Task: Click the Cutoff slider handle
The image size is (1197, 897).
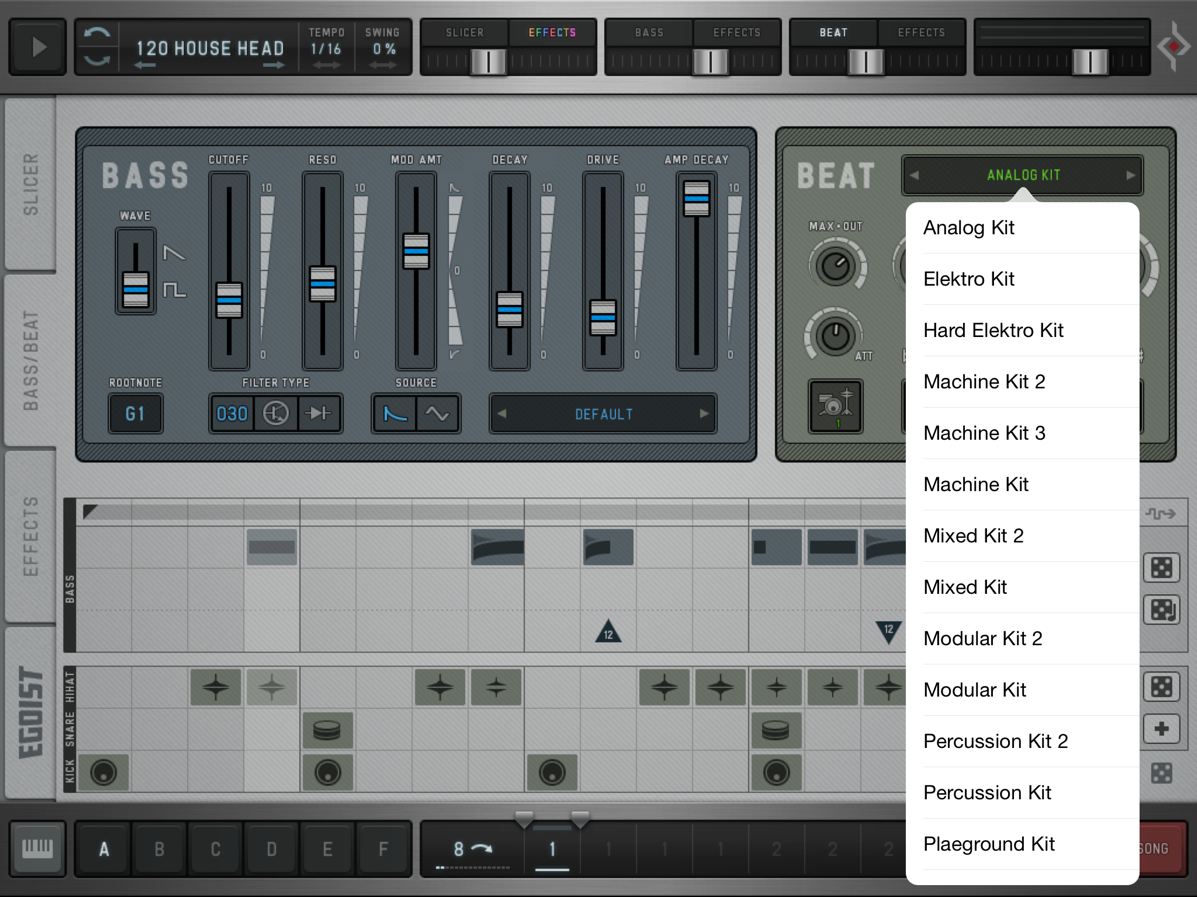Action: tap(229, 300)
